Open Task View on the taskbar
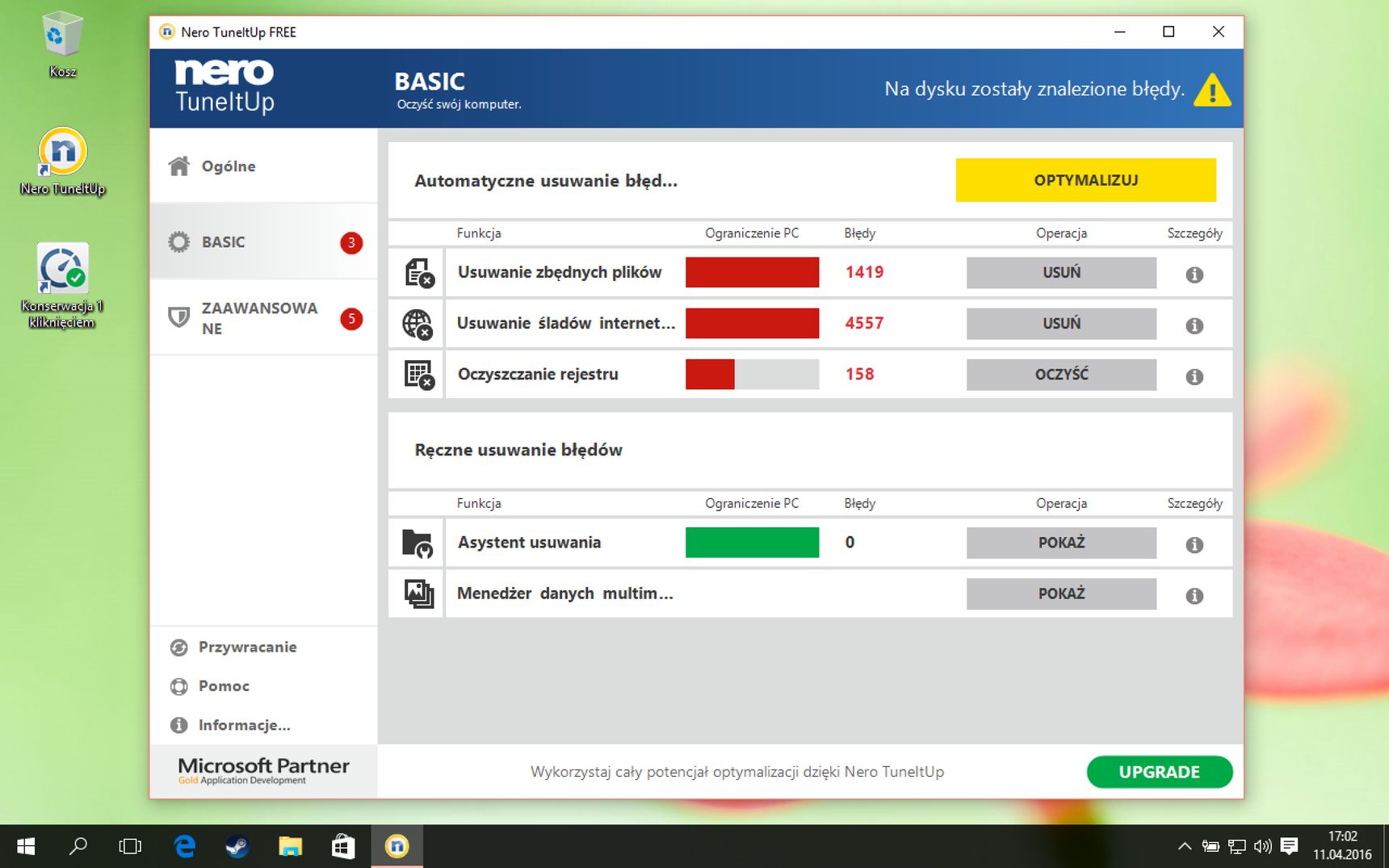Viewport: 1389px width, 868px height. (130, 846)
